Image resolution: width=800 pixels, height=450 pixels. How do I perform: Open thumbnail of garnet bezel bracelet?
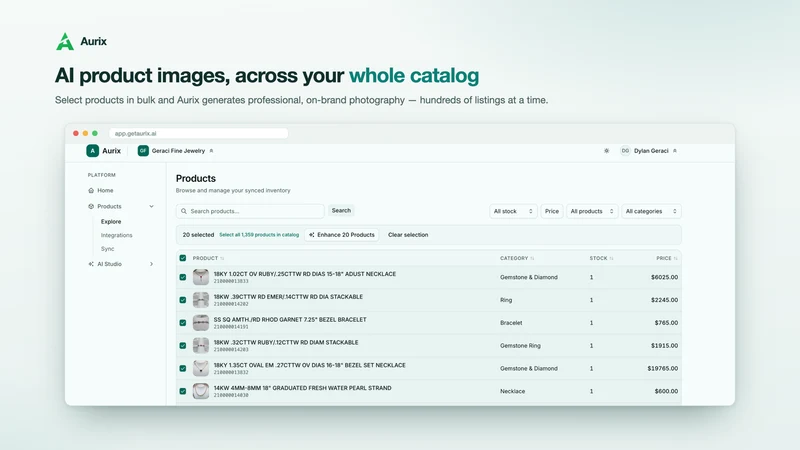pos(201,322)
